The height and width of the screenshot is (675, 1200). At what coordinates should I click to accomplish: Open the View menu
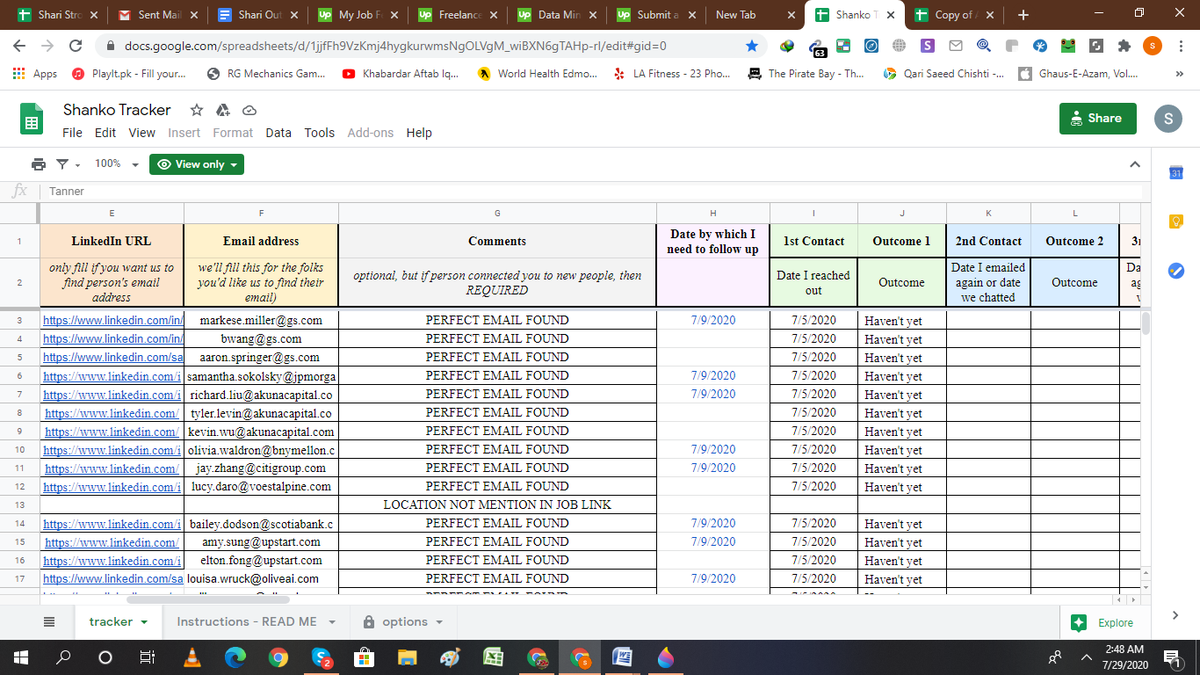click(142, 132)
